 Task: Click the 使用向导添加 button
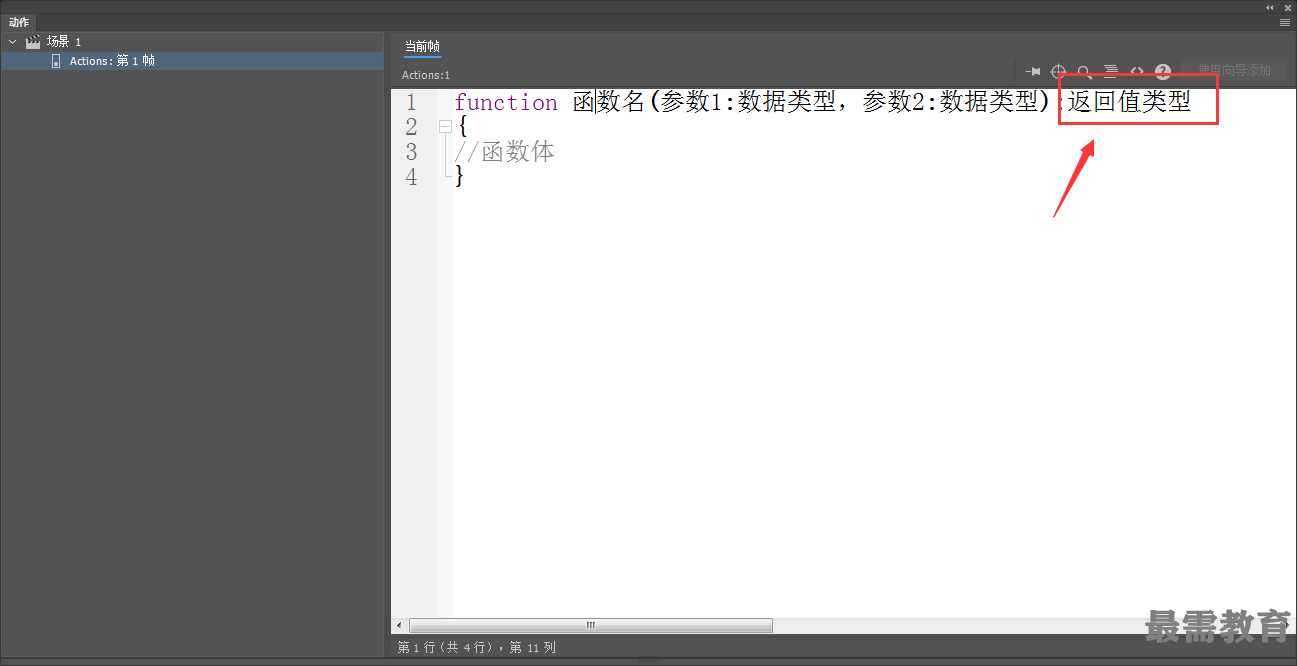pyautogui.click(x=1234, y=71)
